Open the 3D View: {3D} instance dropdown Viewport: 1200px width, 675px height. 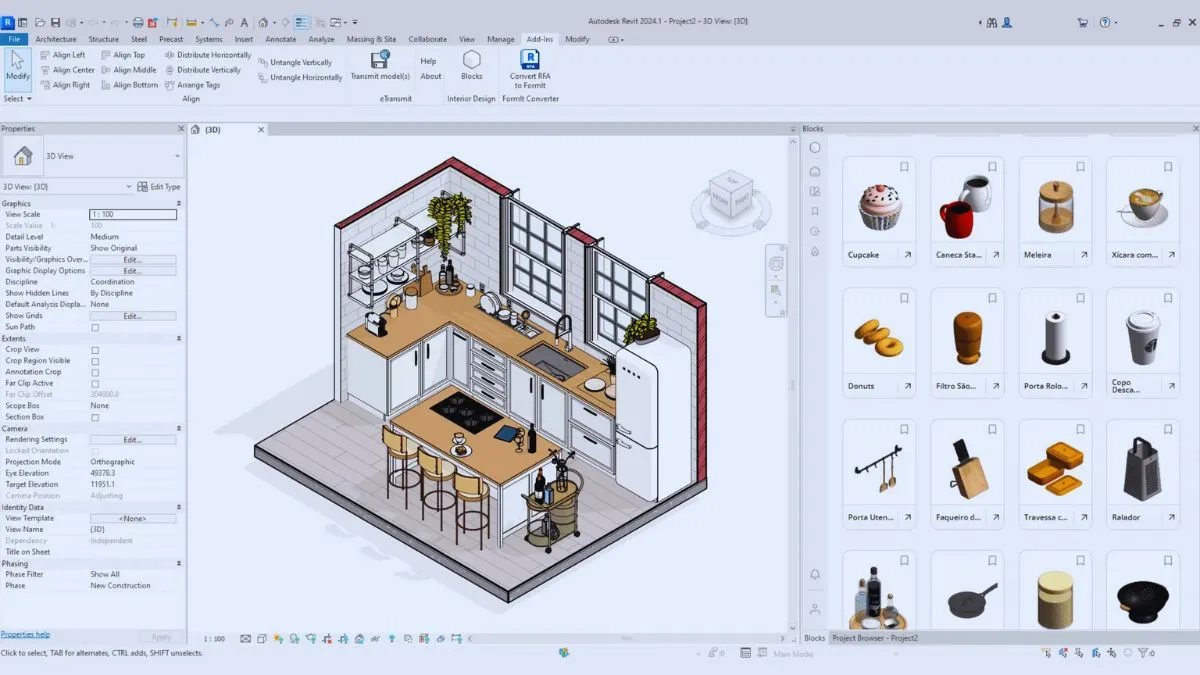pyautogui.click(x=128, y=187)
